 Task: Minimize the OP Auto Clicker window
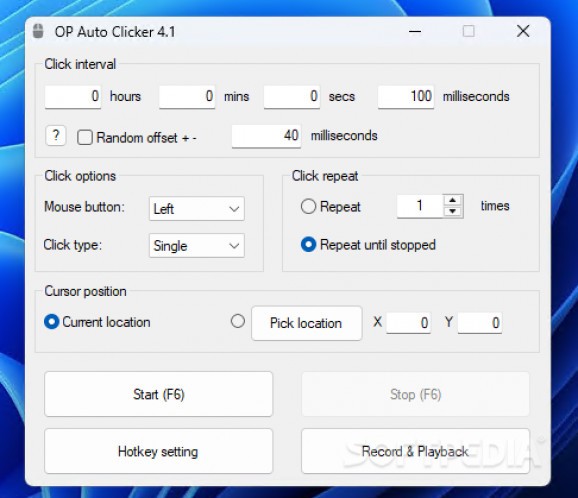click(415, 31)
